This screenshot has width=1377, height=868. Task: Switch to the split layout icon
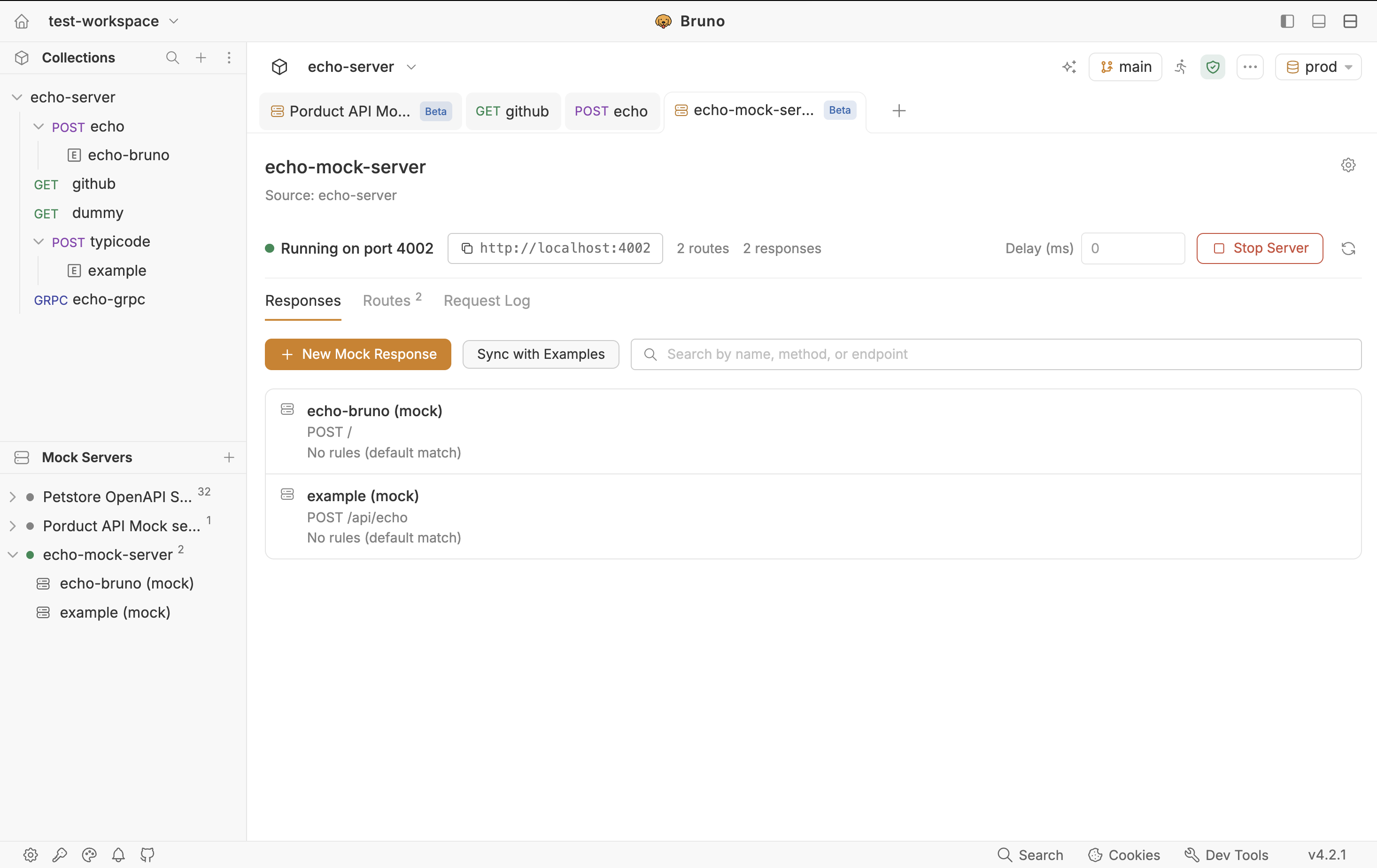point(1350,21)
